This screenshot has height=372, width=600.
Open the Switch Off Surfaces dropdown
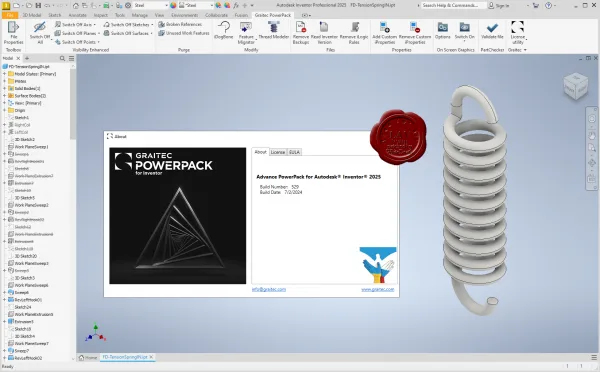pos(151,33)
